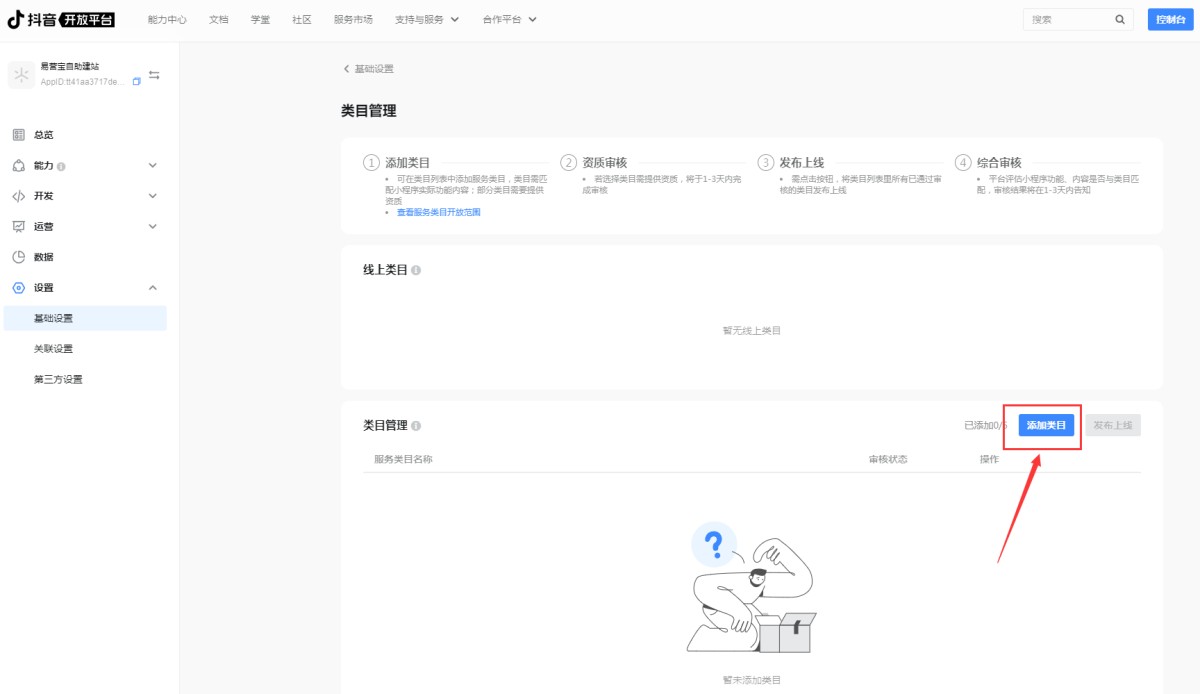Click the 总览 overview icon
The width and height of the screenshot is (1200, 694).
[x=18, y=134]
